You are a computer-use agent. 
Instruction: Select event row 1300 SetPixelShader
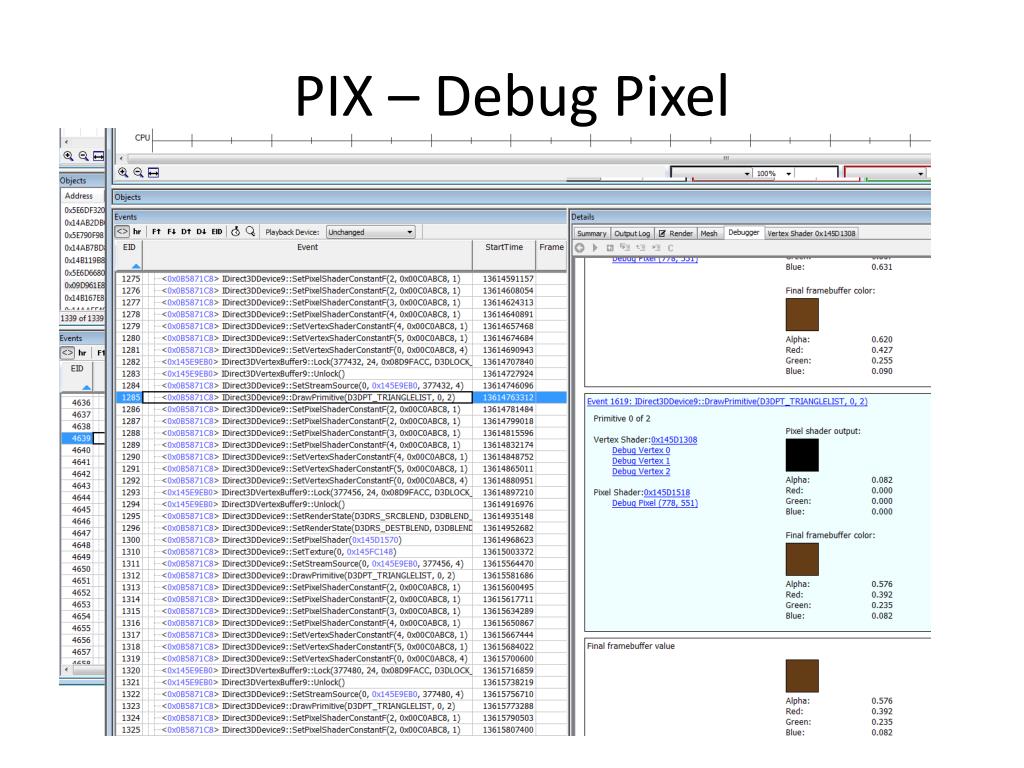pyautogui.click(x=341, y=540)
